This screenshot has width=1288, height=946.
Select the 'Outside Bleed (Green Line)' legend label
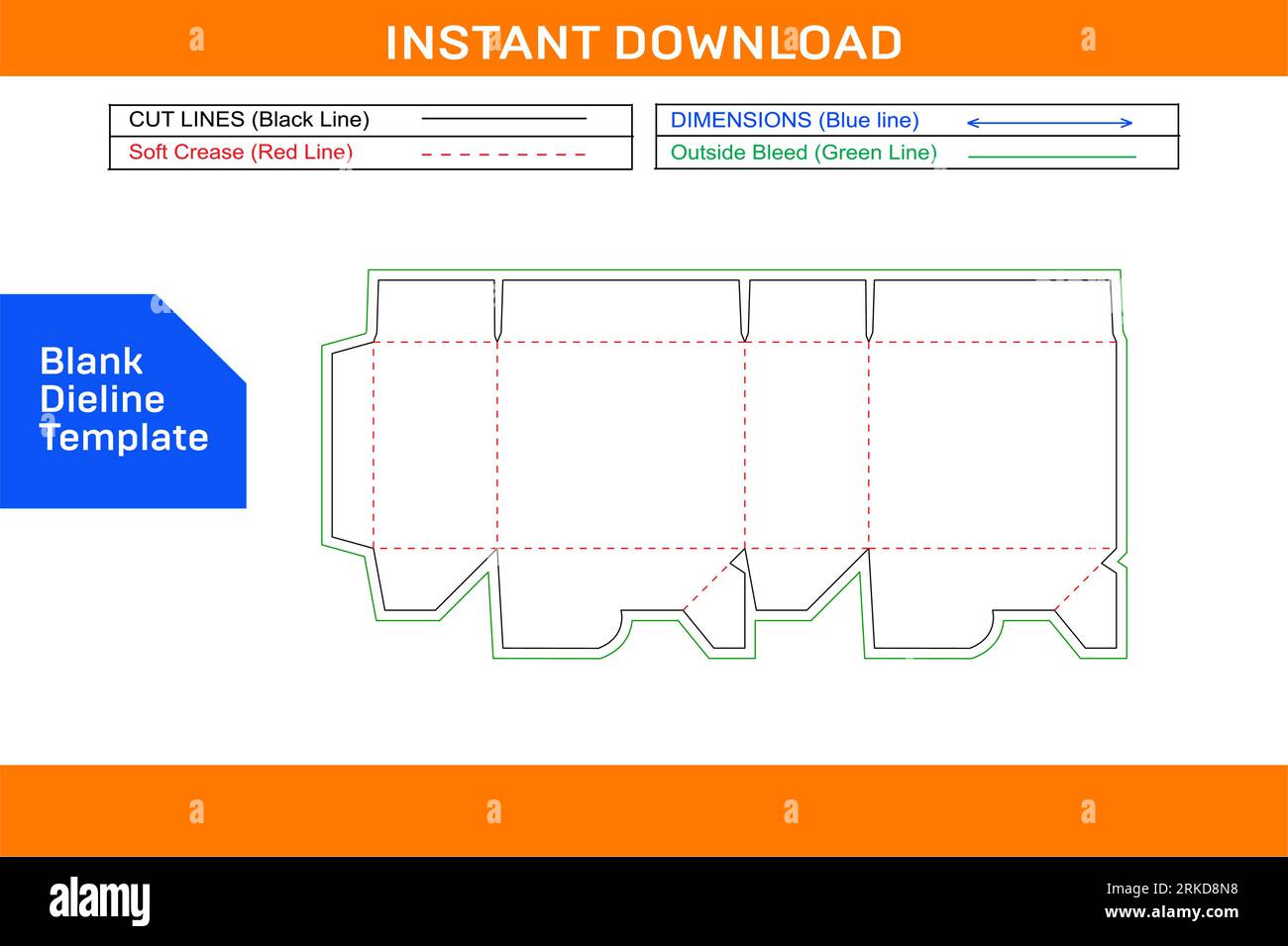pos(804,153)
